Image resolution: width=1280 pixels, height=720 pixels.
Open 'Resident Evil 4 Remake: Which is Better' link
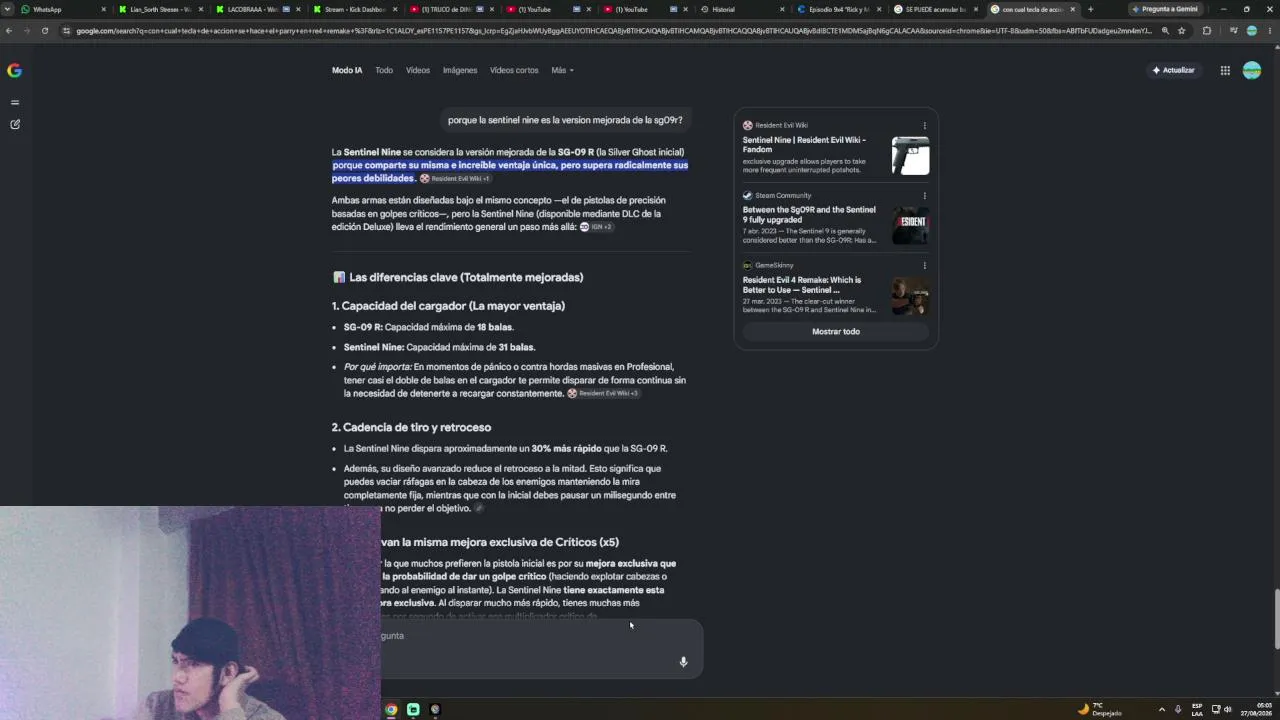[x=802, y=284]
